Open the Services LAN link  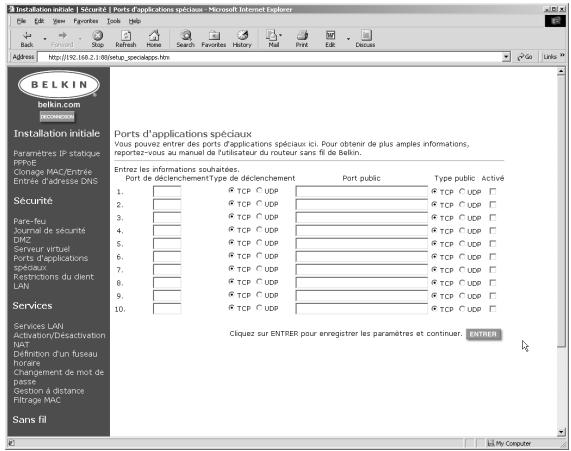tap(38, 326)
